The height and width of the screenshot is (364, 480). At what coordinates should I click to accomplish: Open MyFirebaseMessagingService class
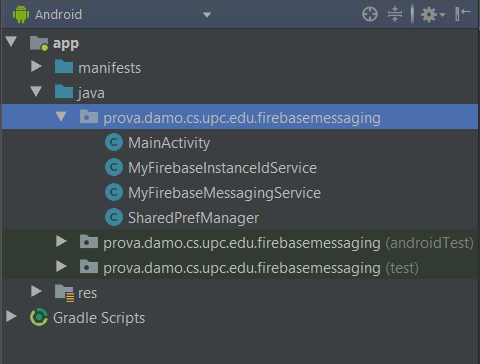coord(224,193)
